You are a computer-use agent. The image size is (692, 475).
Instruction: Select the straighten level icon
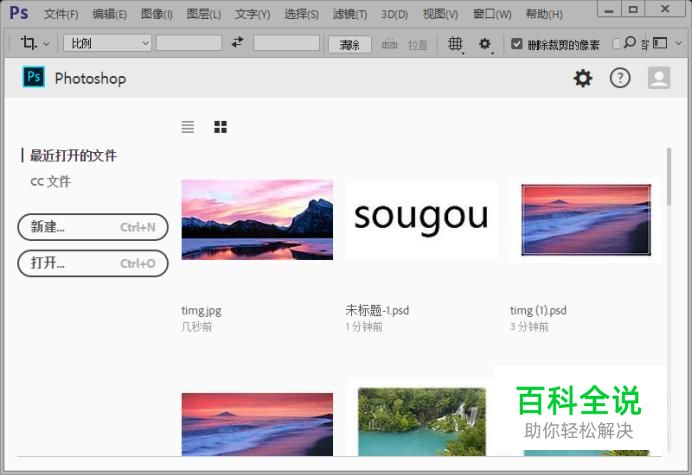tap(389, 44)
